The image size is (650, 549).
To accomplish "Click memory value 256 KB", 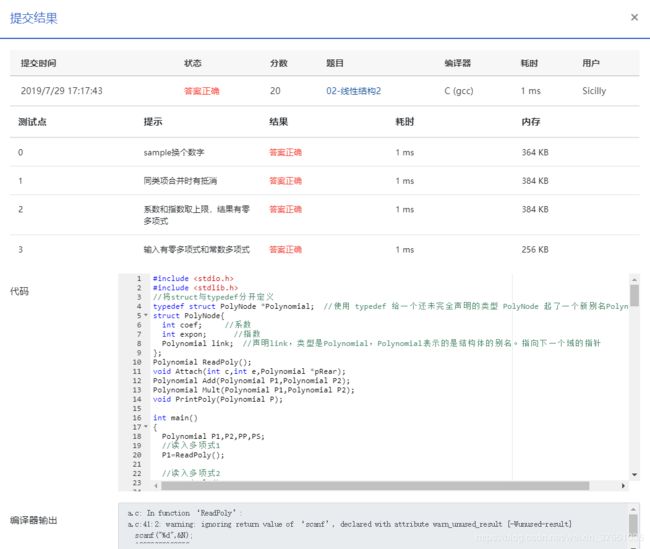I will click(535, 249).
